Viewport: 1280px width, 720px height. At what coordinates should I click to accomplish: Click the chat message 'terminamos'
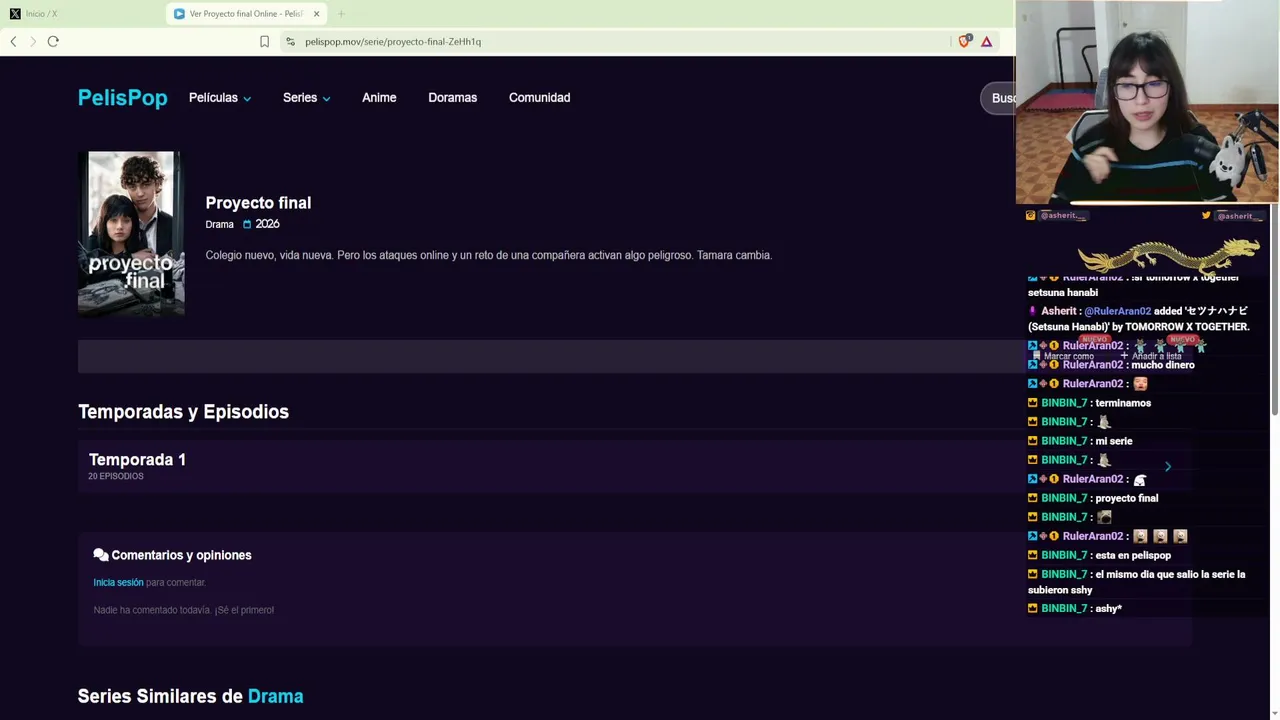click(x=1123, y=403)
